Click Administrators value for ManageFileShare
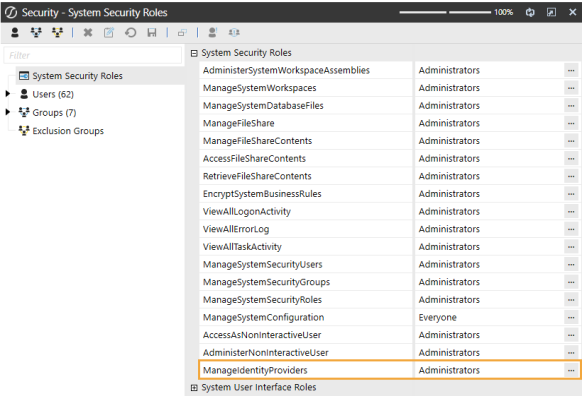Image resolution: width=582 pixels, height=396 pixels. (449, 123)
